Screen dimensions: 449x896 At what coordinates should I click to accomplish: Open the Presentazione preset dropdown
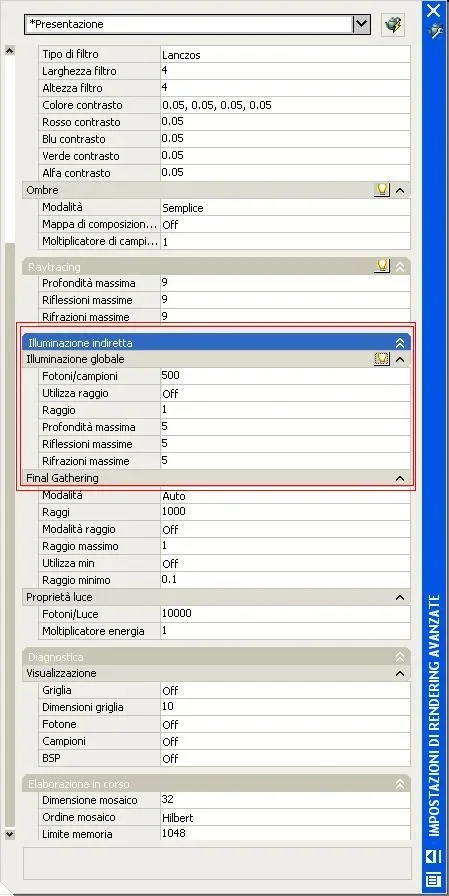(361, 24)
